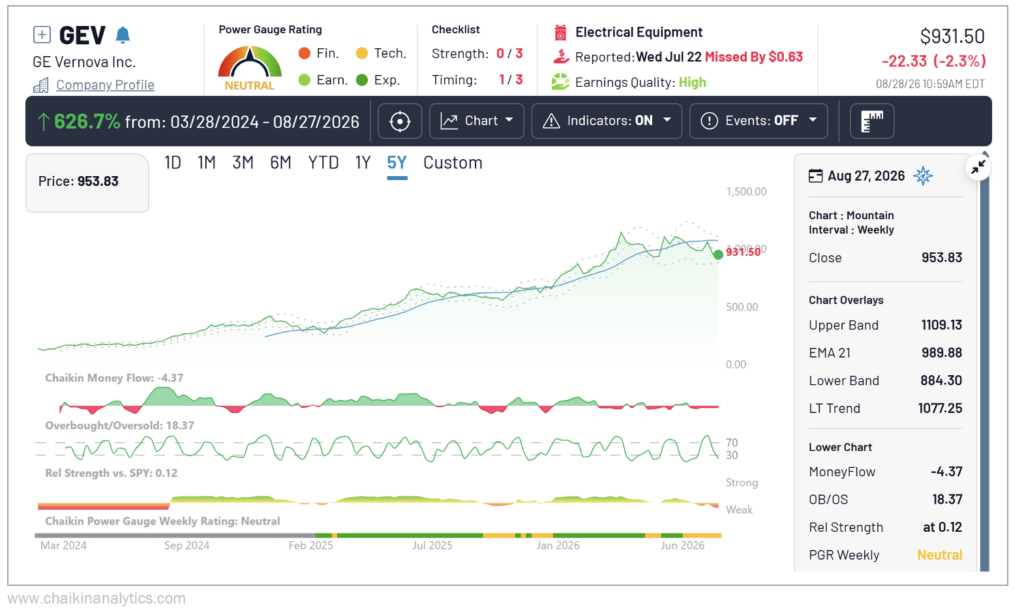The height and width of the screenshot is (612, 1024).
Task: Click the OB/OS 18.37 value
Action: click(947, 500)
